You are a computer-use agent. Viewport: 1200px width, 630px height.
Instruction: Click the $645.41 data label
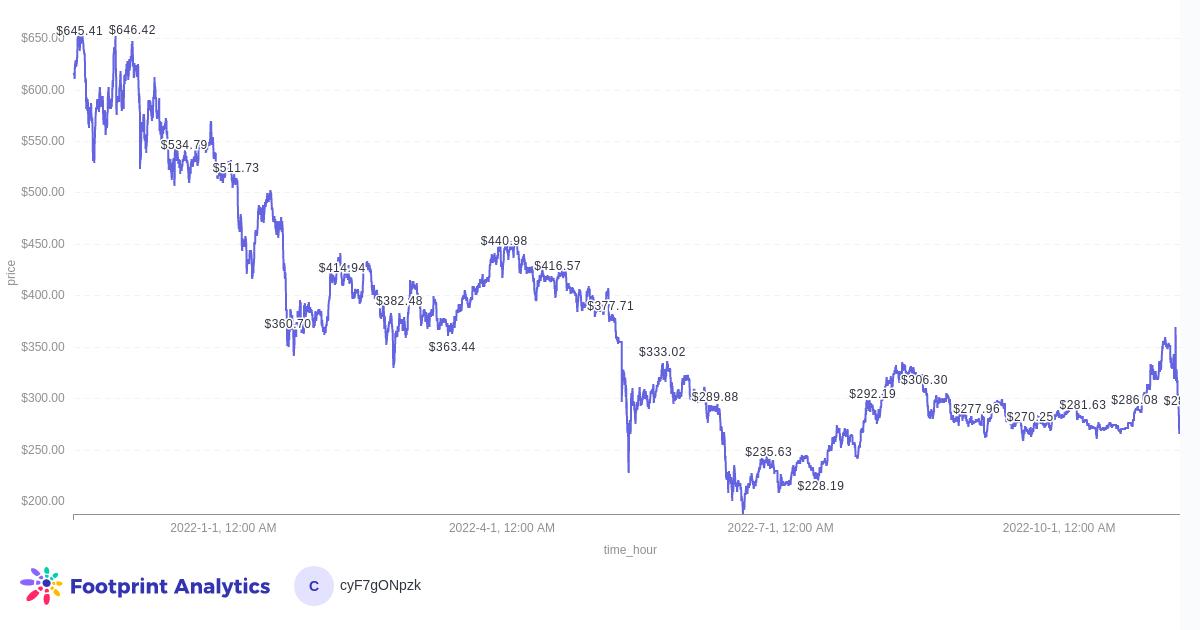(79, 31)
